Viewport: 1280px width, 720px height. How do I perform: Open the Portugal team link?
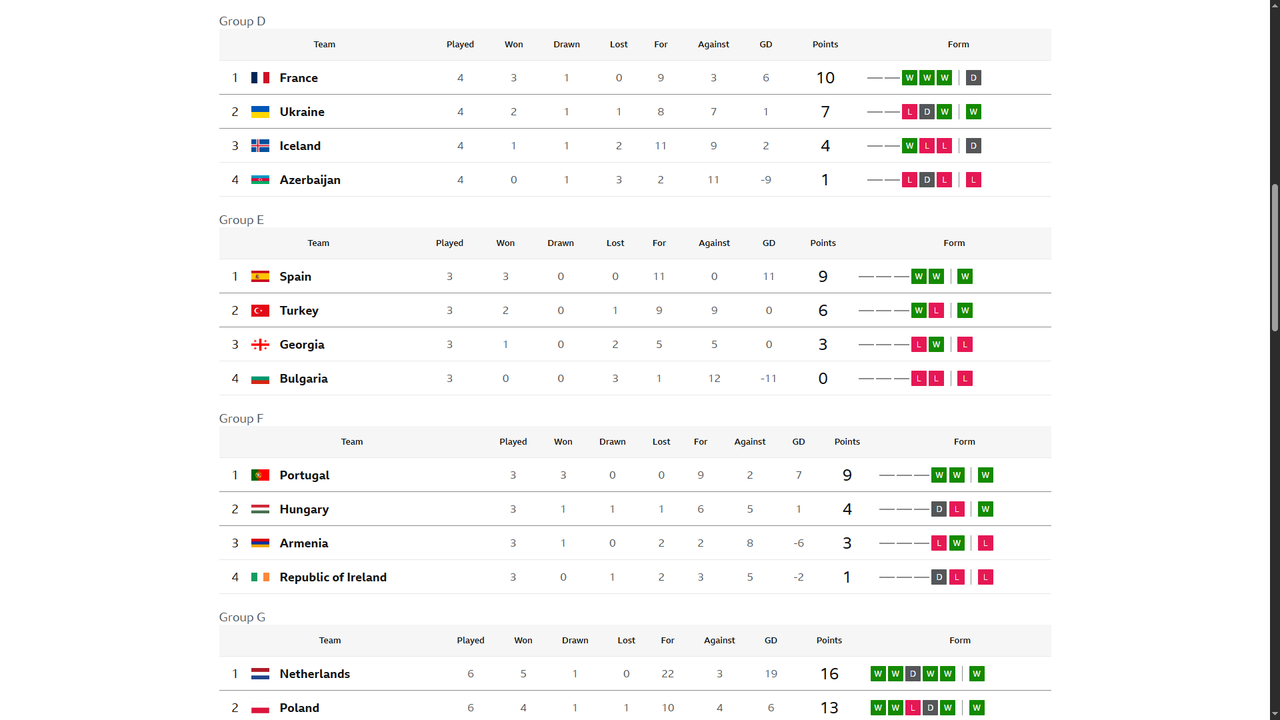[x=305, y=476]
